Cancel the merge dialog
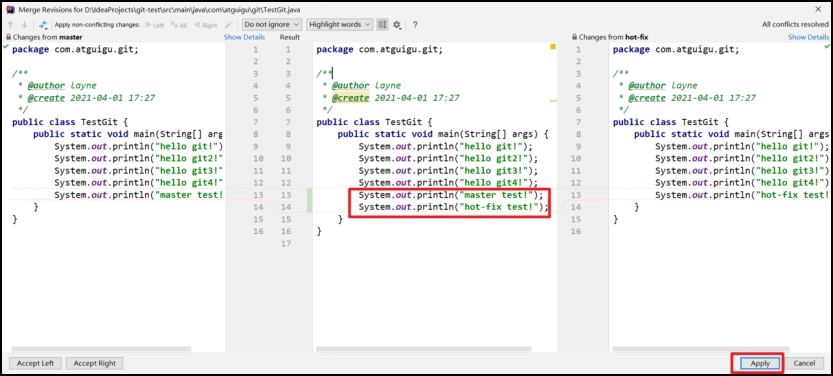This screenshot has width=833, height=376. pyautogui.click(x=804, y=363)
